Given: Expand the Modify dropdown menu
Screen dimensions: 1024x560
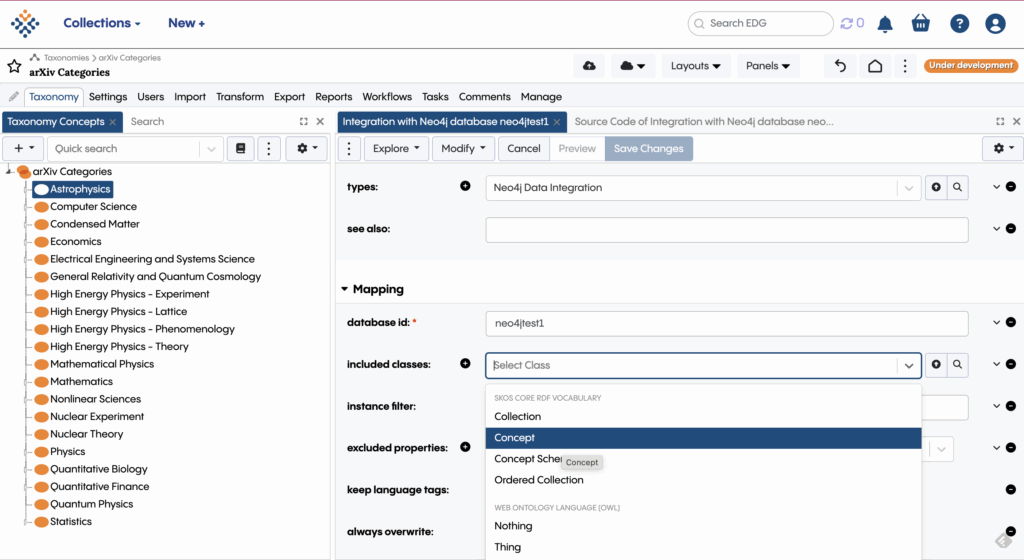Looking at the screenshot, I should pos(463,148).
